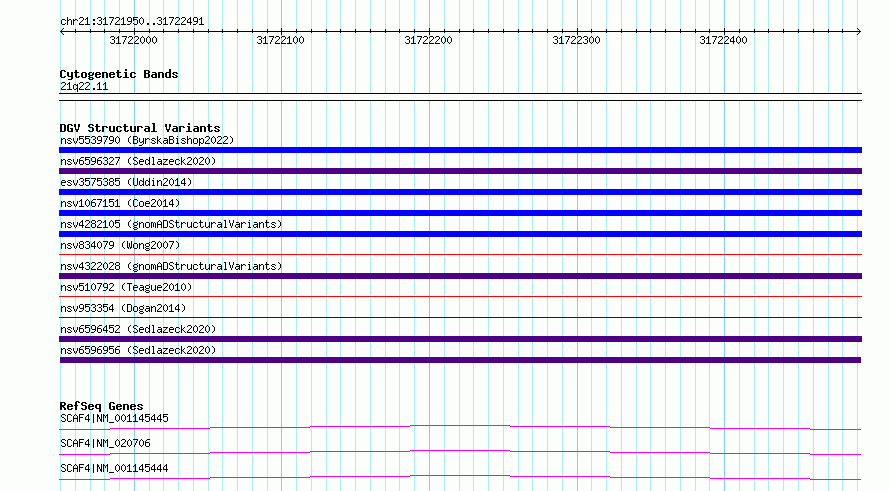Click the thin red line under nsv834079
Viewport: 890px width, 491px height.
point(460,254)
